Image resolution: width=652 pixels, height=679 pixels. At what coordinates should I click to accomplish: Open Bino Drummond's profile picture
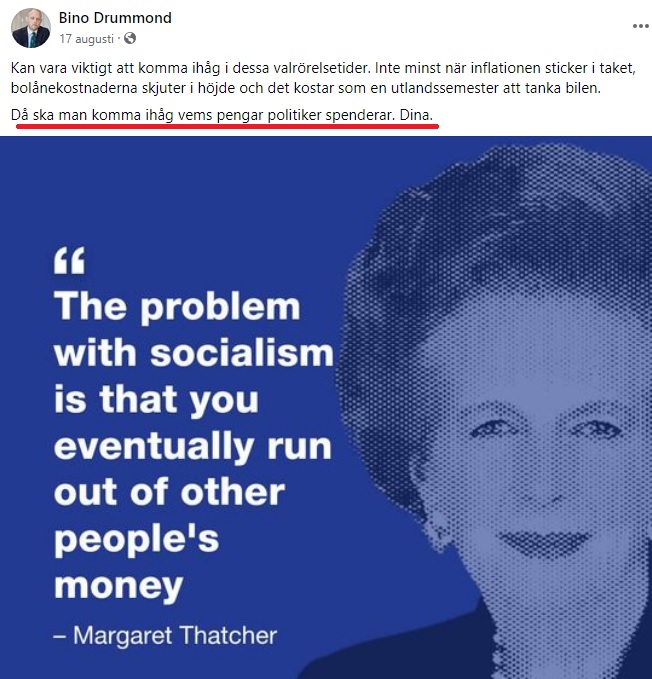click(31, 28)
